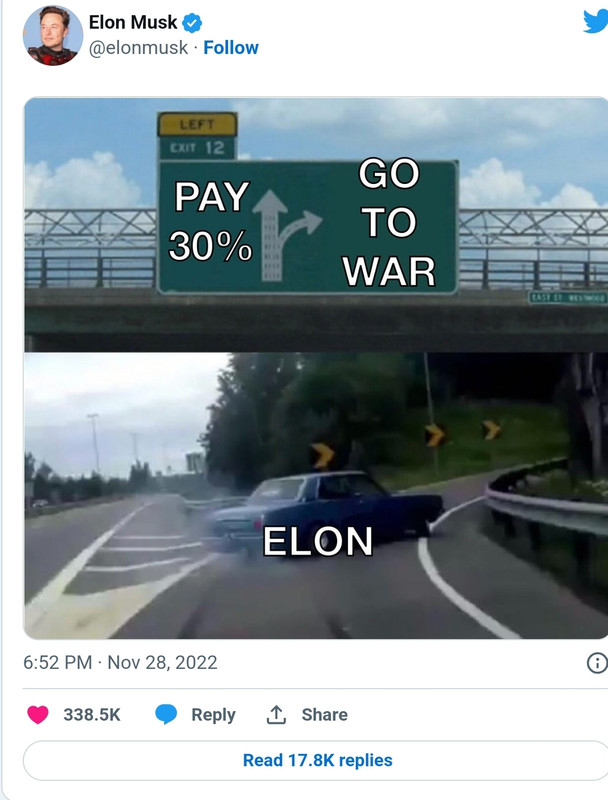The width and height of the screenshot is (608, 800).
Task: Click the blue verified badge
Action: [x=192, y=23]
